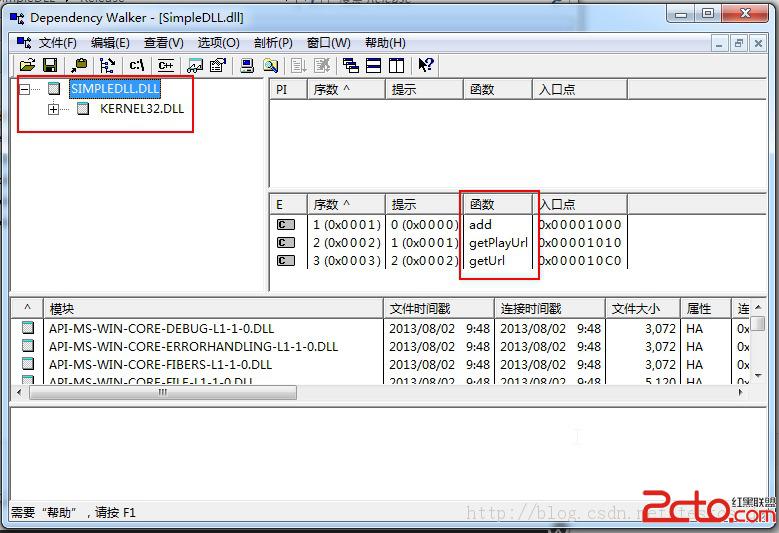Click the module list horizontal scrollbar thumb
The width and height of the screenshot is (779, 533).
coord(163,392)
